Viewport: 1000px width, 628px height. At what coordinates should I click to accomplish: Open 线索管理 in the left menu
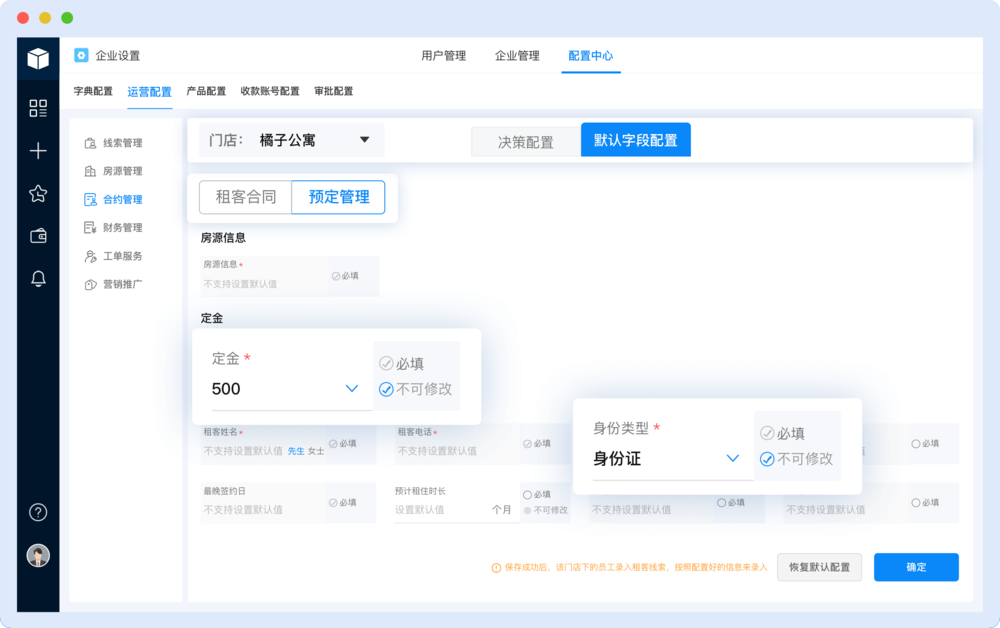click(x=122, y=143)
